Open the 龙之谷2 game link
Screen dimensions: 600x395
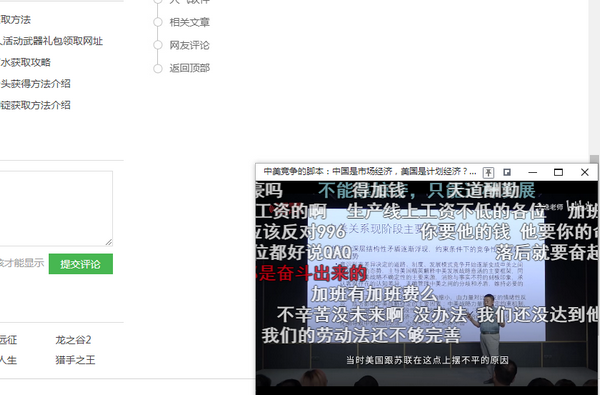[x=73, y=340]
